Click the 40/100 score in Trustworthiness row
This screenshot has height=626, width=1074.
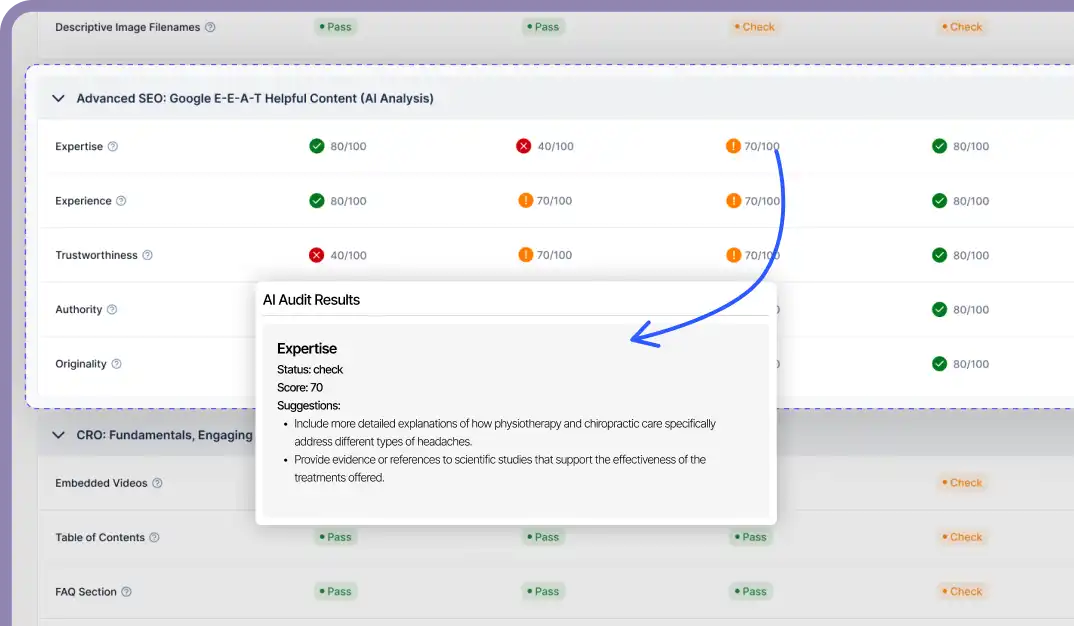coord(349,255)
